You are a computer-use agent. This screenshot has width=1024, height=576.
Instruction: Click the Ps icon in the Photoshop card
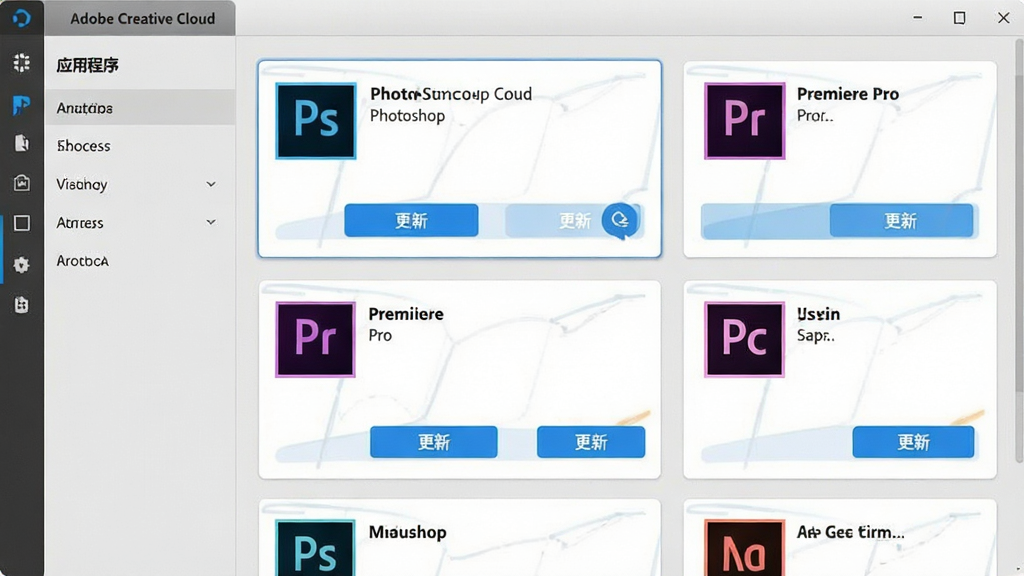[x=316, y=121]
